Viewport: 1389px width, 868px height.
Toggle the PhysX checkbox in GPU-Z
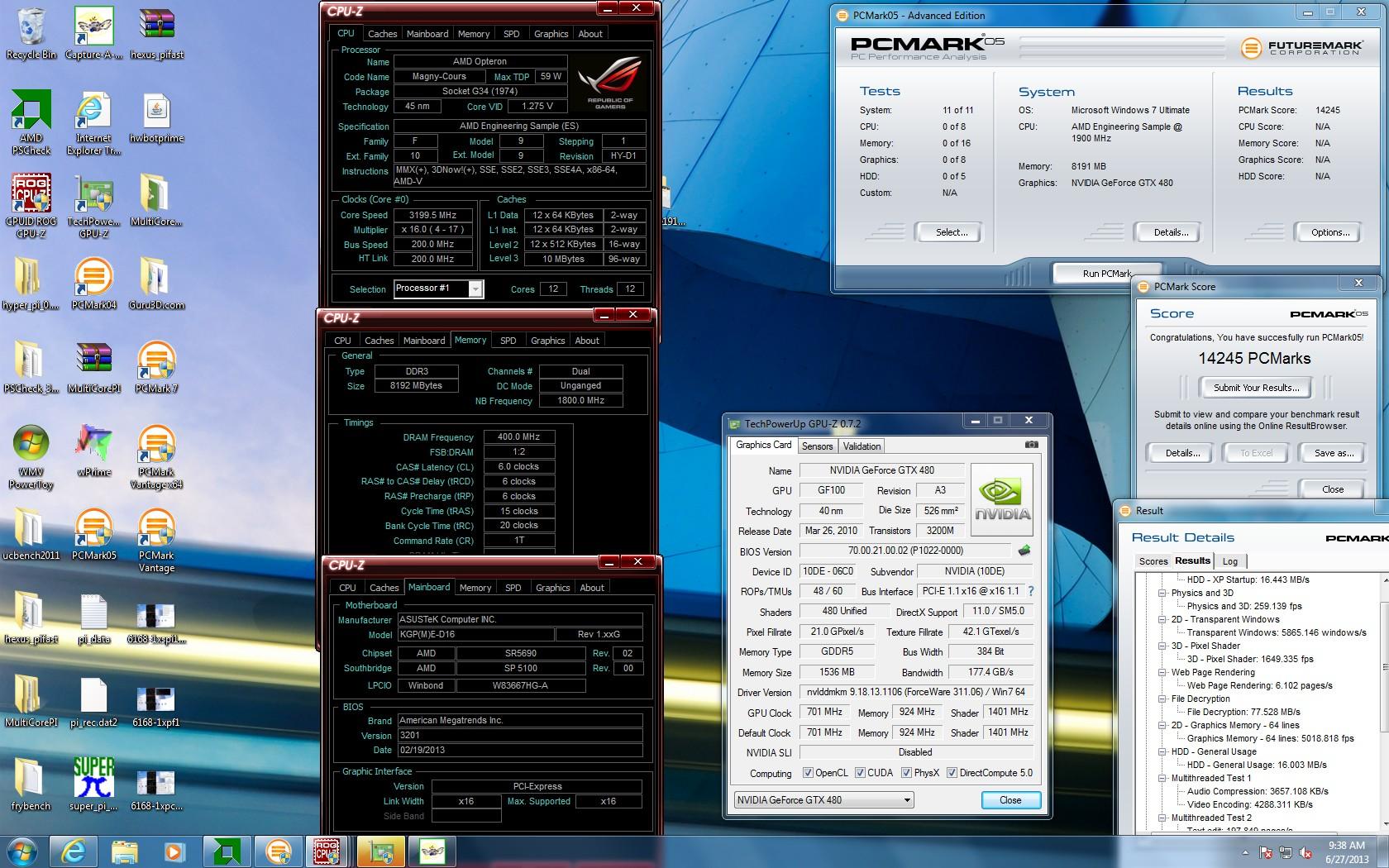click(x=906, y=773)
